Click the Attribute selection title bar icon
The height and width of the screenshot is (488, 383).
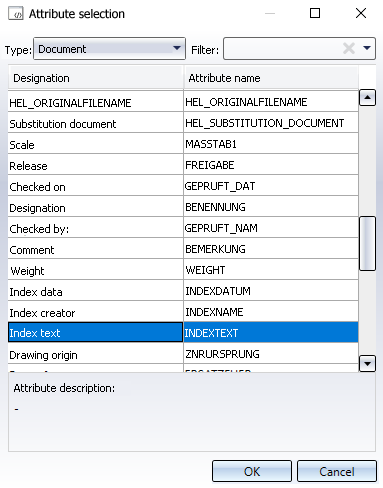16,14
